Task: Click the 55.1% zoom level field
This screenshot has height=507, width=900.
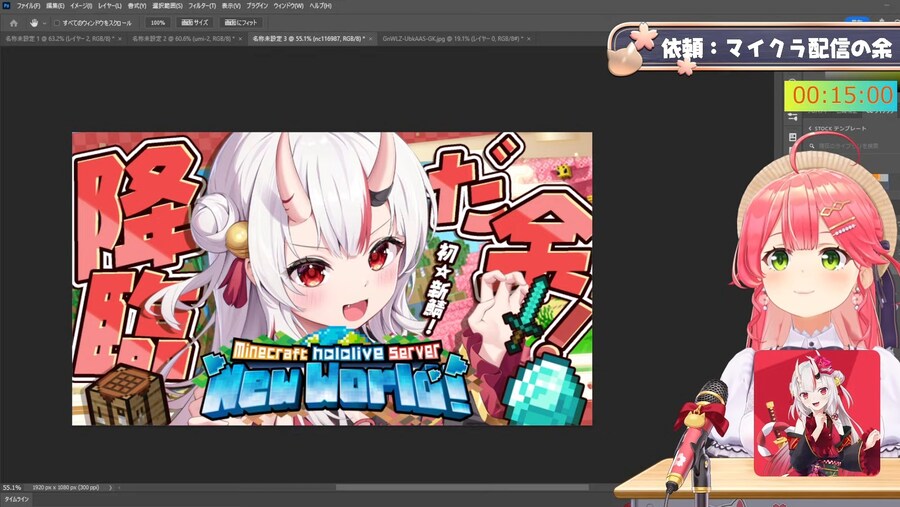Action: (12, 487)
